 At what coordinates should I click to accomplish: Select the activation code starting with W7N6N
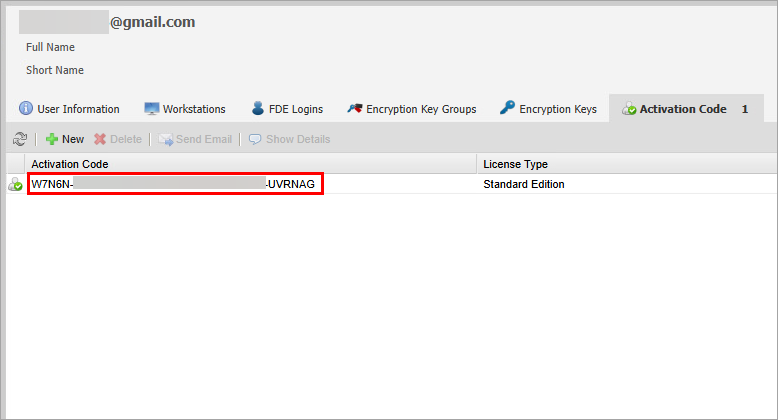click(x=175, y=184)
